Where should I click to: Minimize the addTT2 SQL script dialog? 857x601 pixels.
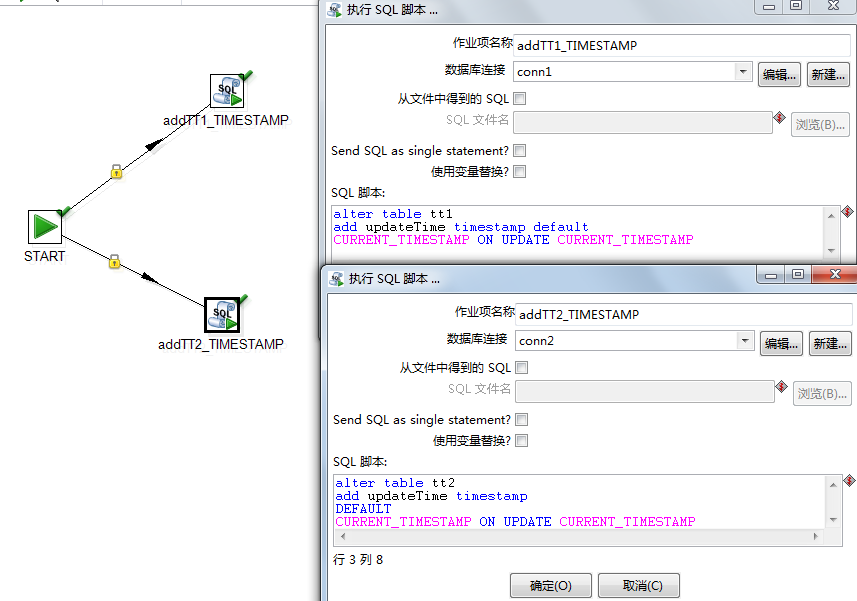coord(771,274)
